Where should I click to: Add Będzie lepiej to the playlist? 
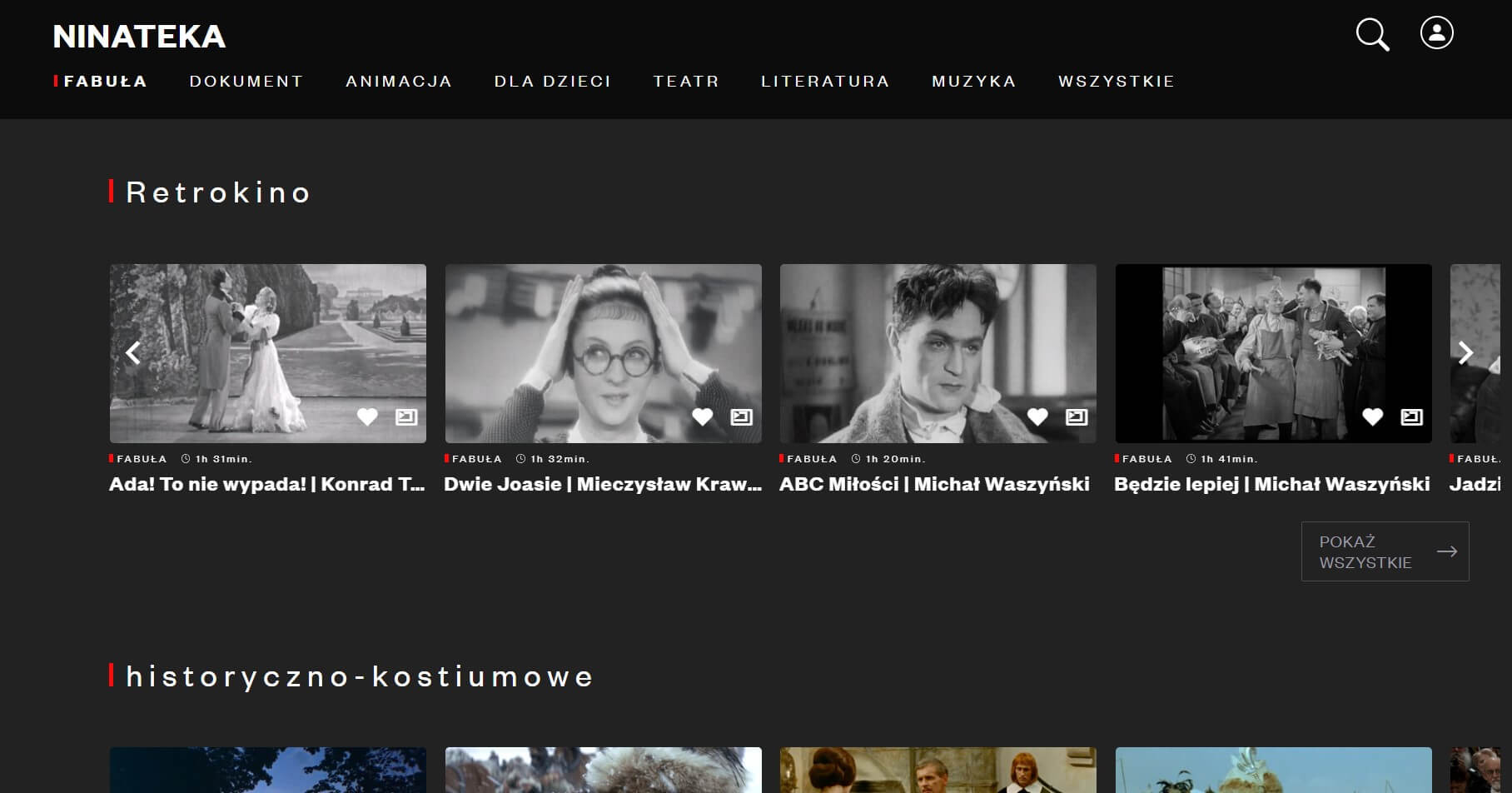click(1412, 416)
